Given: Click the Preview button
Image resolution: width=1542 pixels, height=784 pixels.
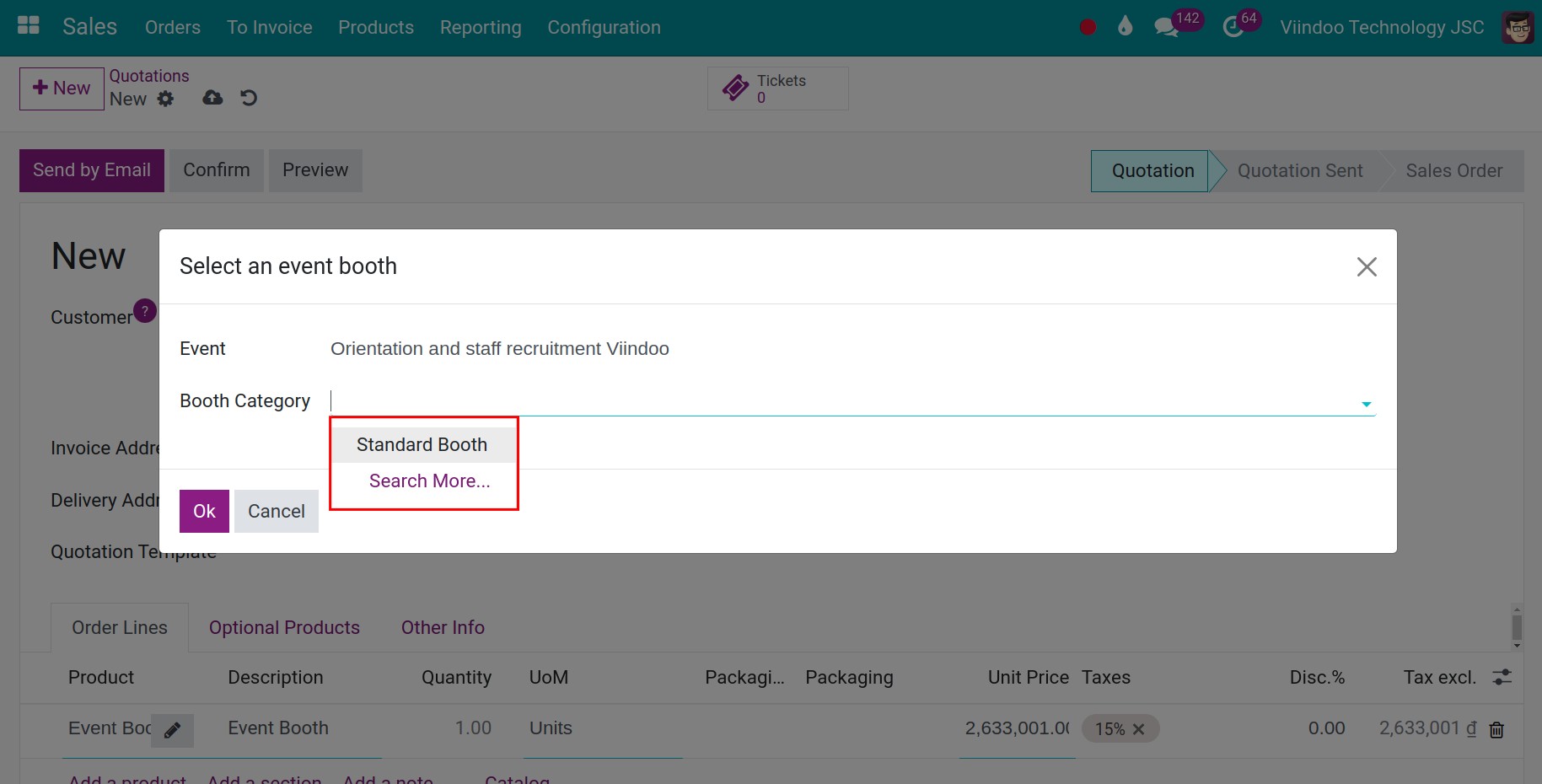Looking at the screenshot, I should pyautogui.click(x=315, y=170).
